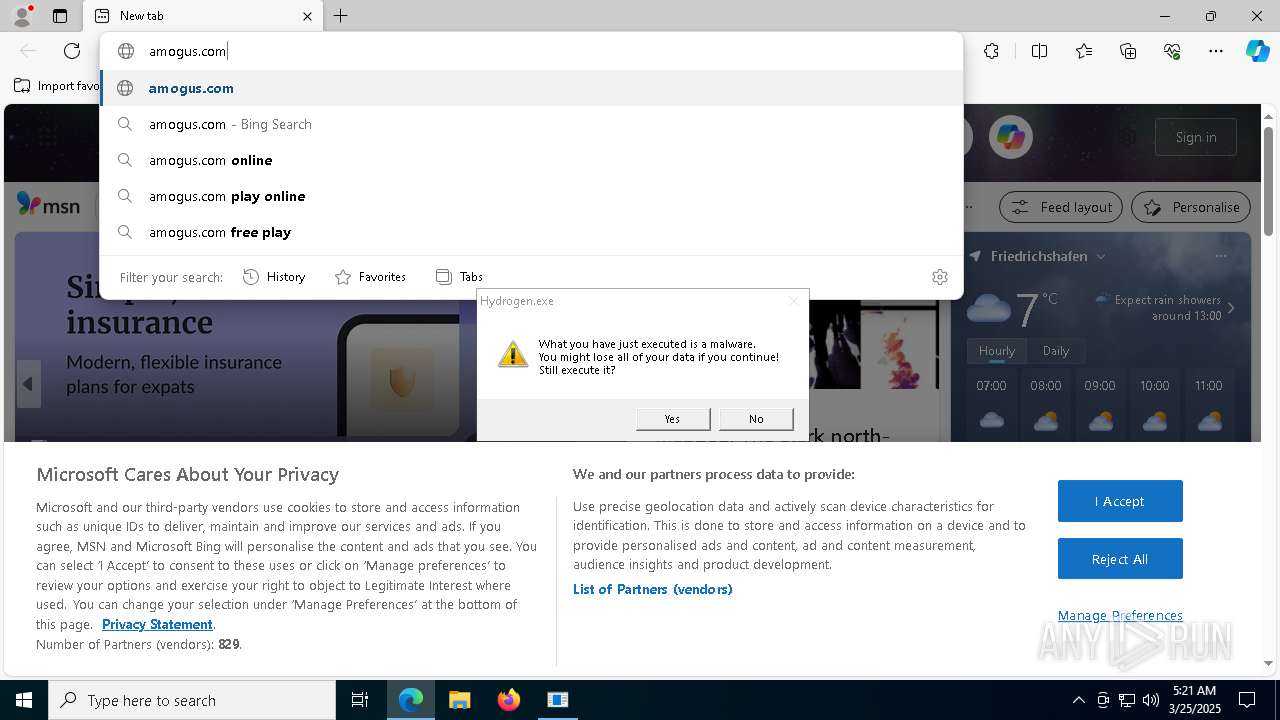Screen dimensions: 1280x720
Task: Click Import favorites bookmark item
Action: [56, 86]
